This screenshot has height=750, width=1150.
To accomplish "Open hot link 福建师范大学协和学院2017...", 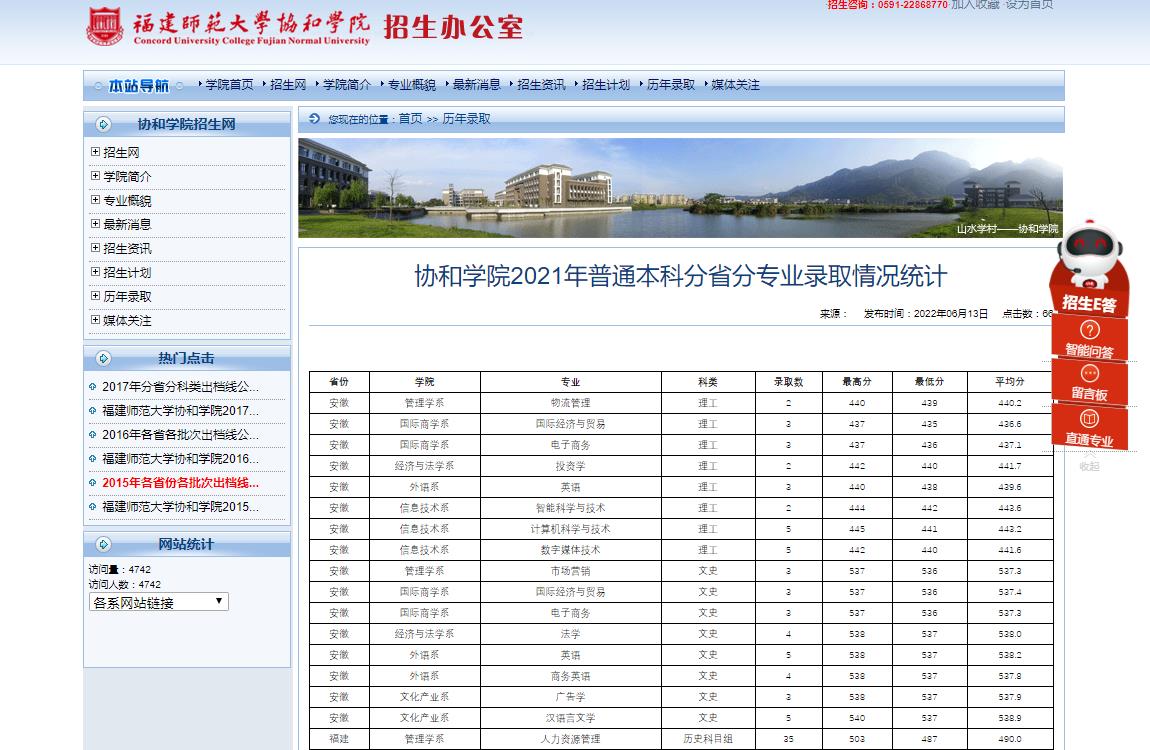I will click(x=180, y=411).
